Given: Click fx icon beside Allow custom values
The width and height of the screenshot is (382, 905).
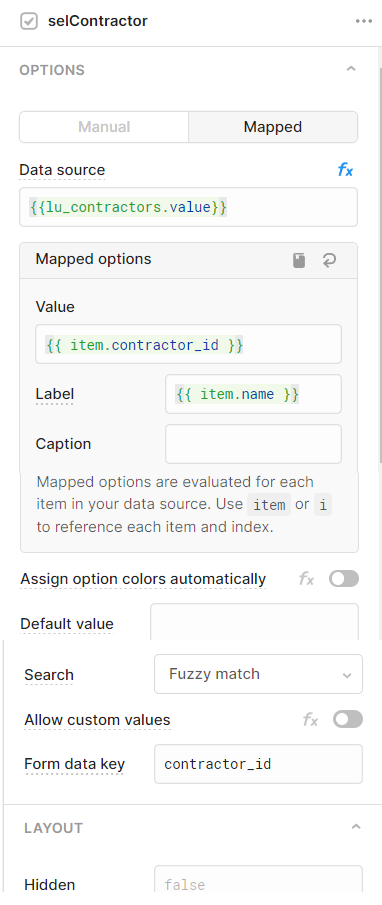Looking at the screenshot, I should [x=310, y=720].
